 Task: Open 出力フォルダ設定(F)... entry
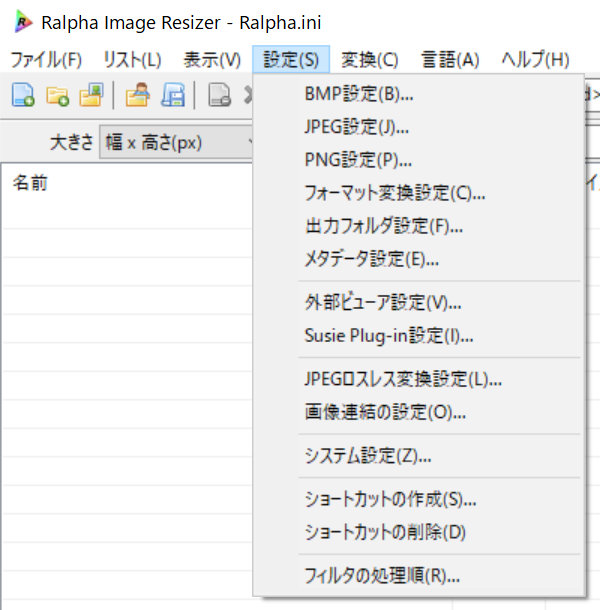tap(419, 226)
